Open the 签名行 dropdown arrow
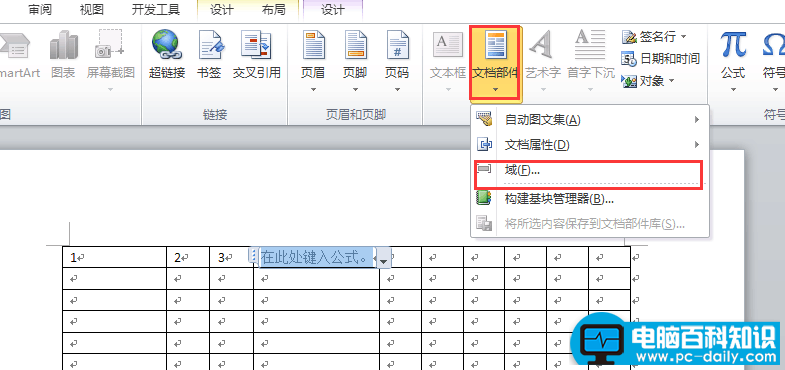Image resolution: width=785 pixels, height=370 pixels. click(x=683, y=37)
